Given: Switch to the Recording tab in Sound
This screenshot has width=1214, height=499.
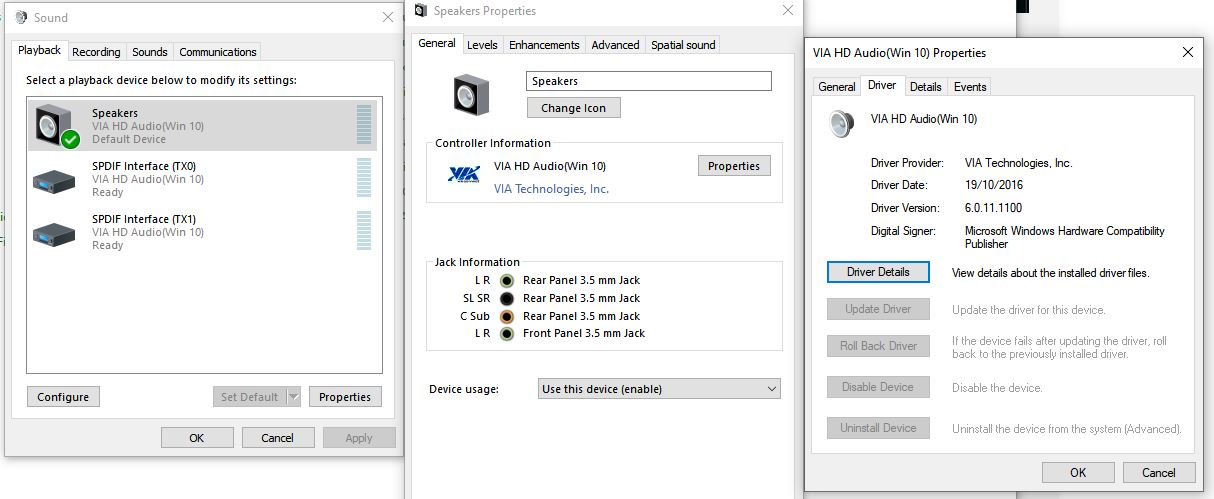Looking at the screenshot, I should pos(96,52).
